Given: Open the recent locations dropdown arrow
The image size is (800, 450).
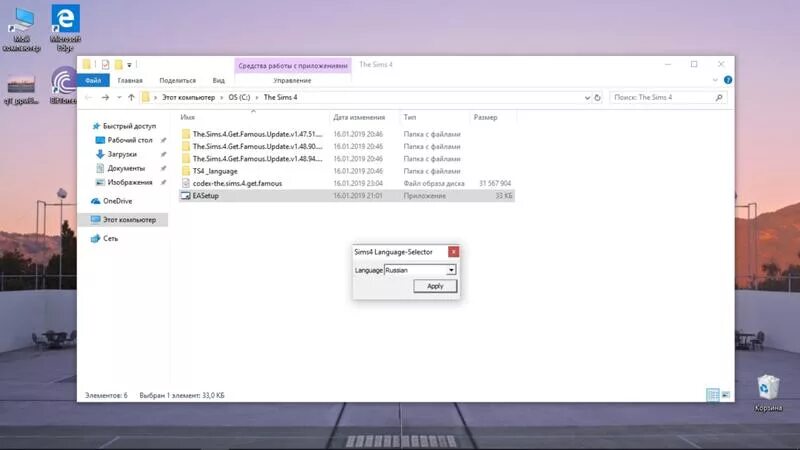Looking at the screenshot, I should [119, 97].
